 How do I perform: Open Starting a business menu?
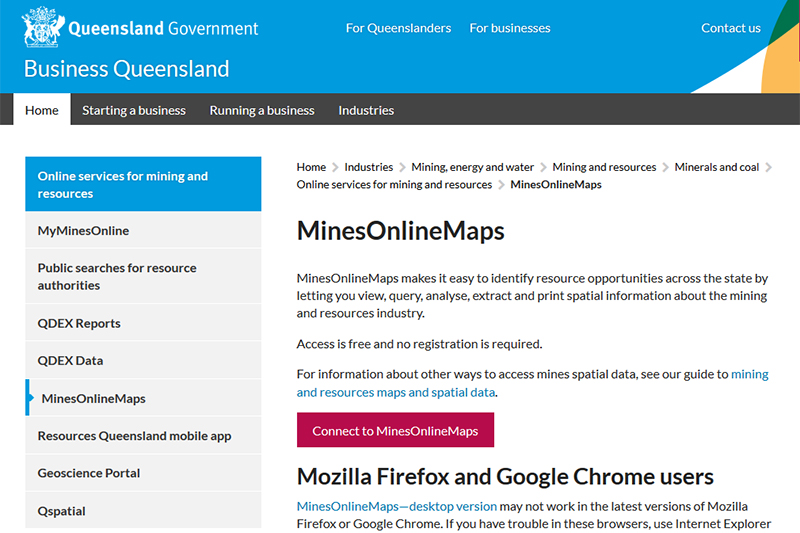(133, 110)
